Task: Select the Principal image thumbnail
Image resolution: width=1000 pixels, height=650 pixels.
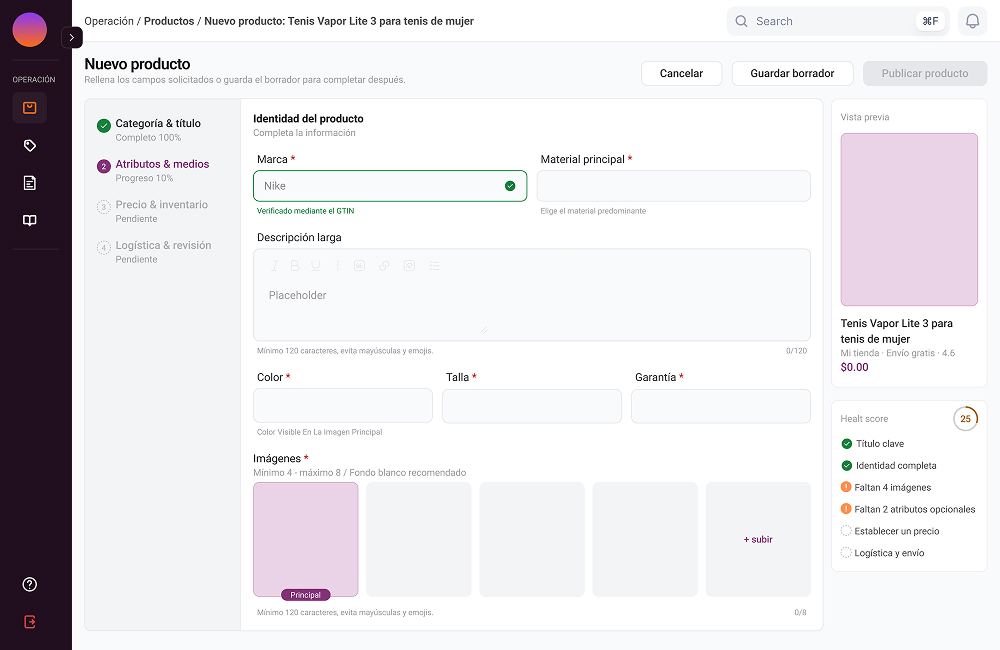Action: coord(305,539)
